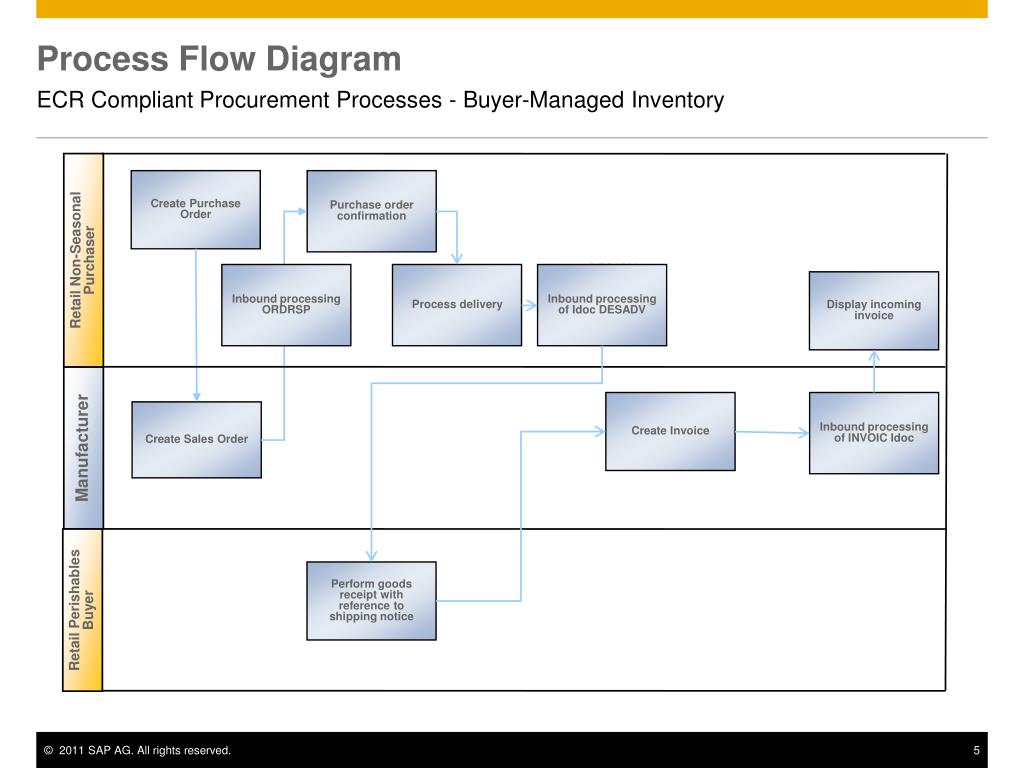Click the Manufacturer swimlane label

coord(83,447)
